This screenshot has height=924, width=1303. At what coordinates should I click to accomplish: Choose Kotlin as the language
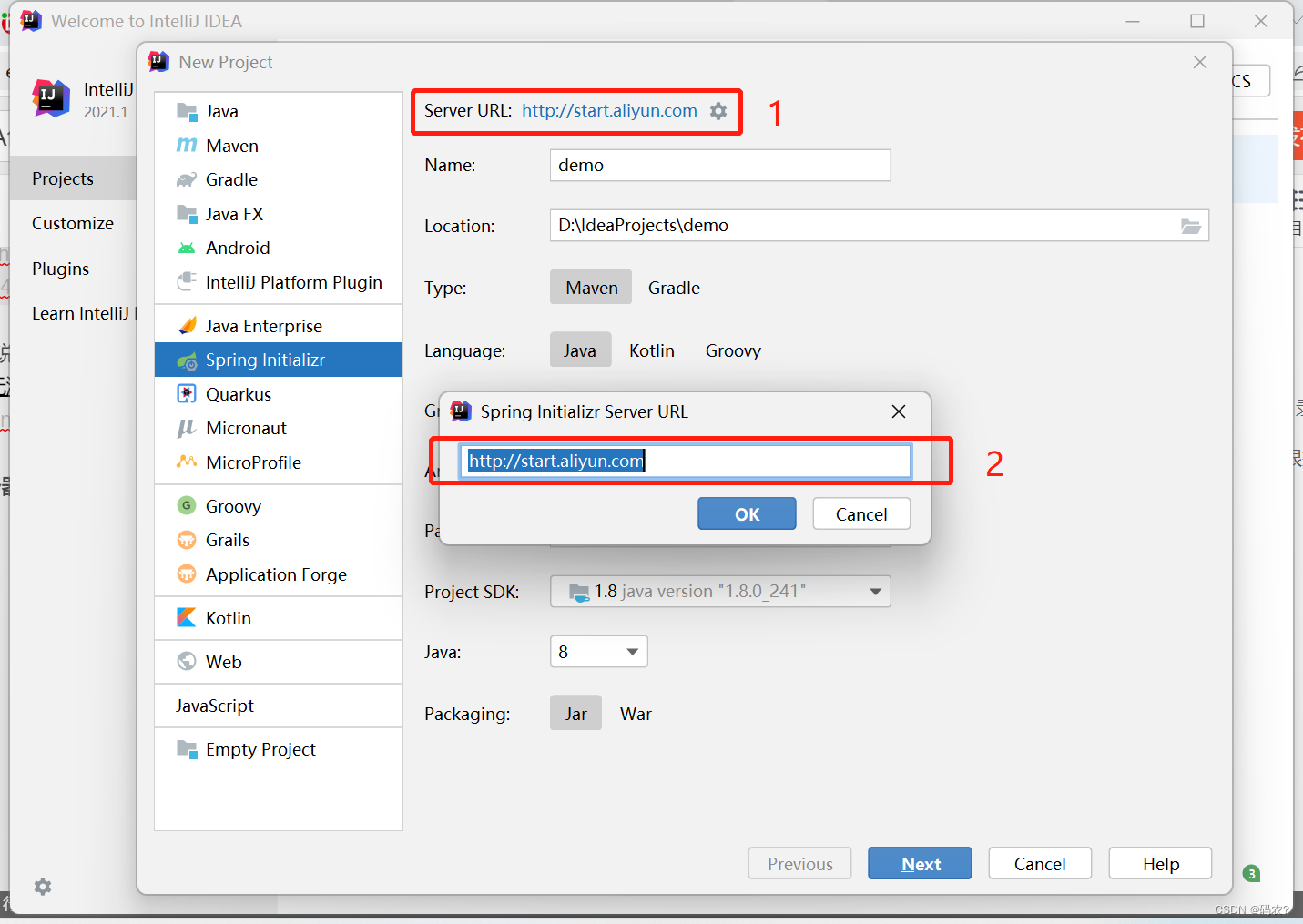(652, 350)
